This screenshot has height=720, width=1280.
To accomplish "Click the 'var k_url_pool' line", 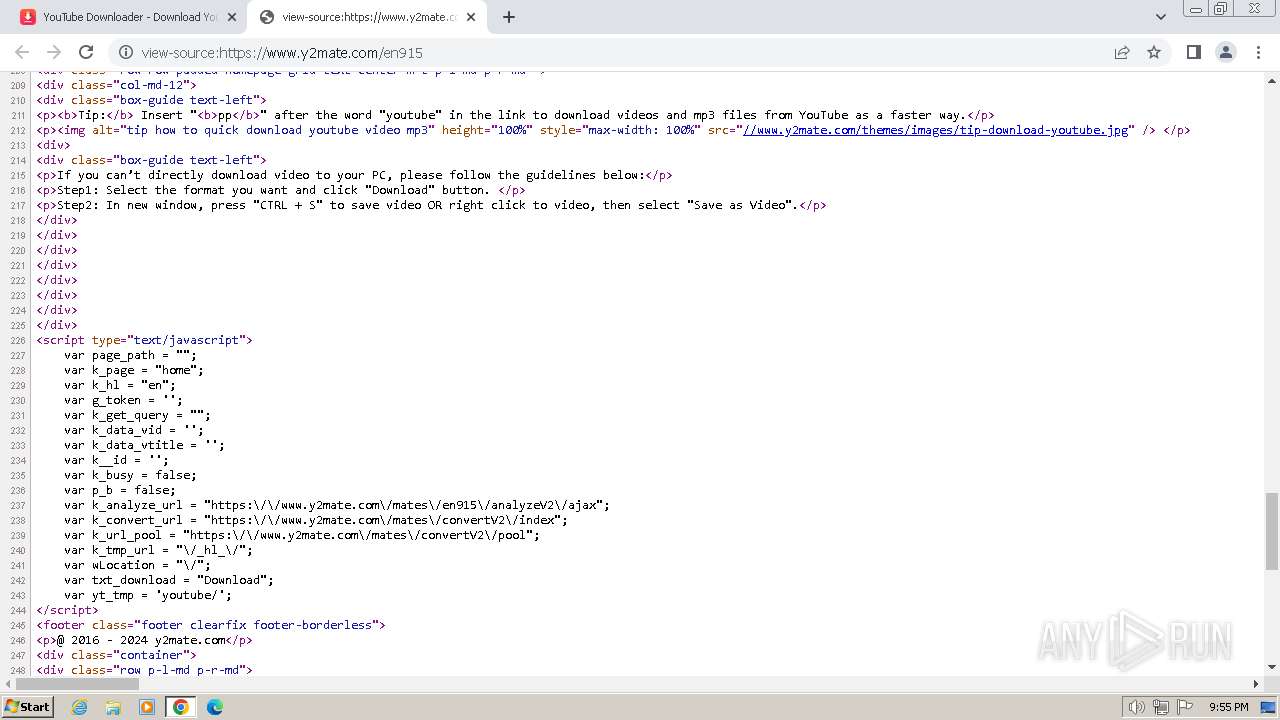I will pyautogui.click(x=302, y=535).
